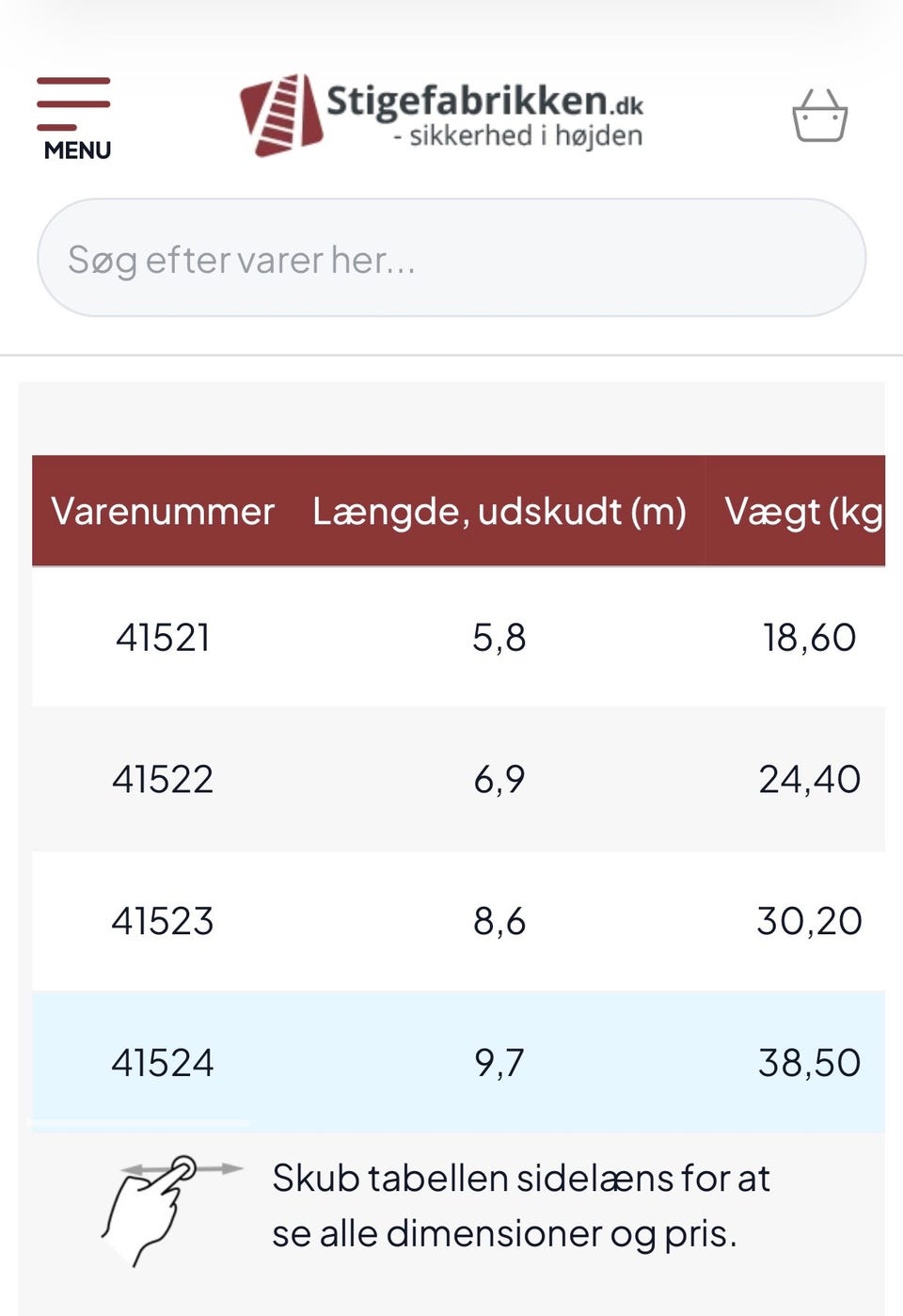Viewport: 903px width, 1316px height.
Task: Click the 'Længde, udskudt (m)' column header
Action: click(x=499, y=512)
